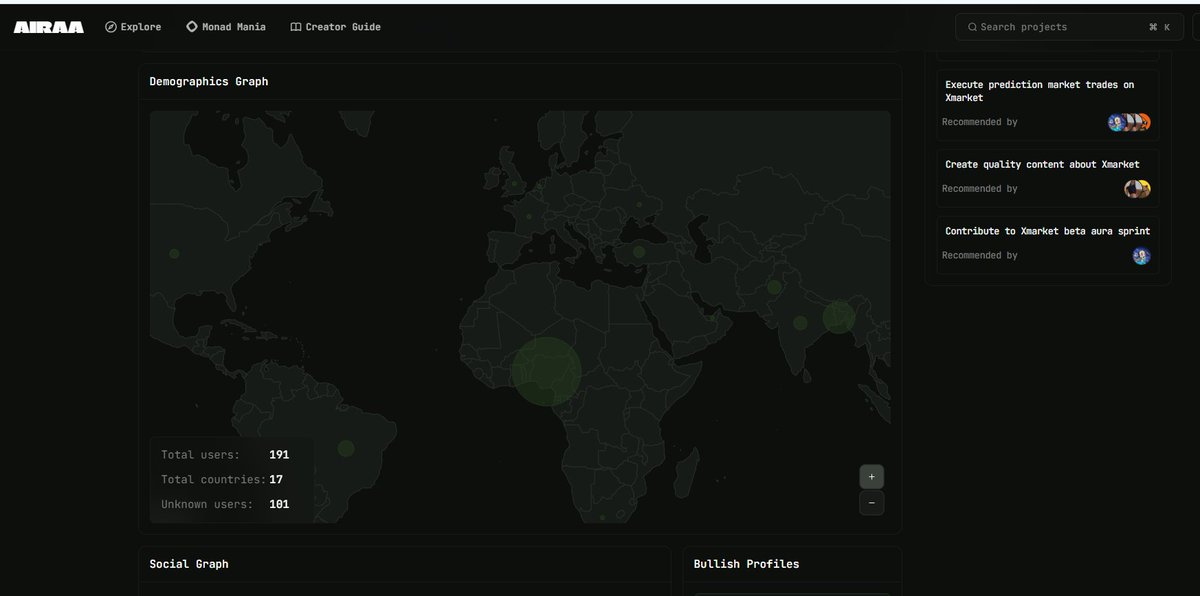Open Monad Mania section

pos(226,27)
